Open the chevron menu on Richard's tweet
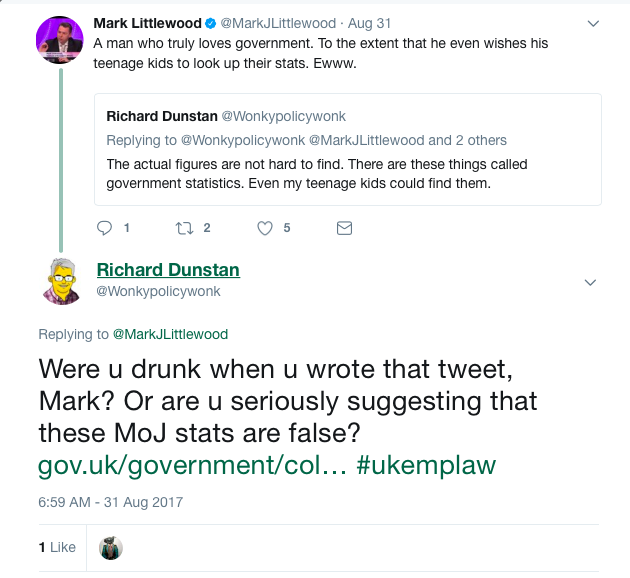This screenshot has width=630, height=578. tap(591, 283)
